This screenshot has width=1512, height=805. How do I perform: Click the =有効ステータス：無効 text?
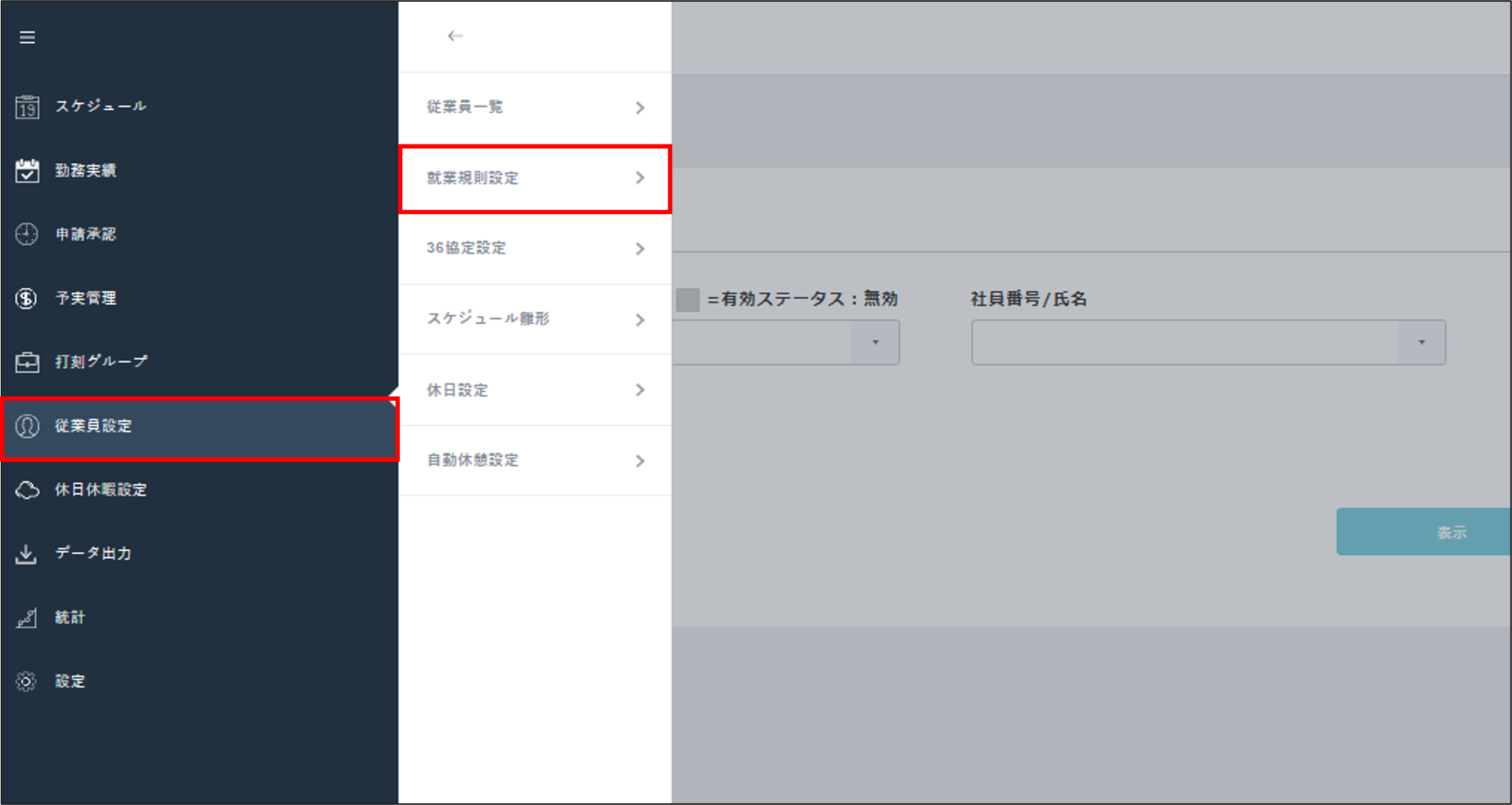pos(802,299)
